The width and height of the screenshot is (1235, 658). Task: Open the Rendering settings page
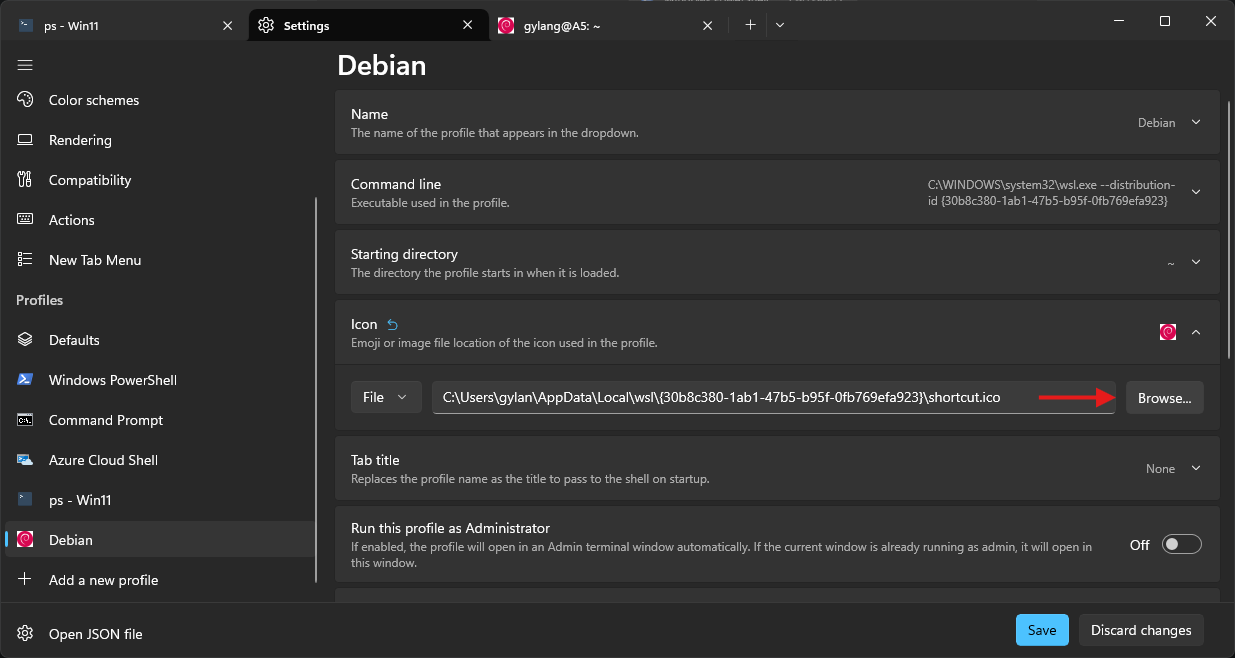[80, 140]
